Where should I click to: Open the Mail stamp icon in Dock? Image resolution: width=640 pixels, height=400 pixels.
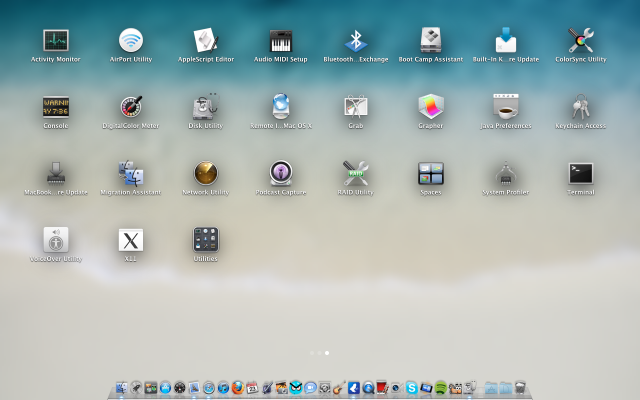[194, 387]
